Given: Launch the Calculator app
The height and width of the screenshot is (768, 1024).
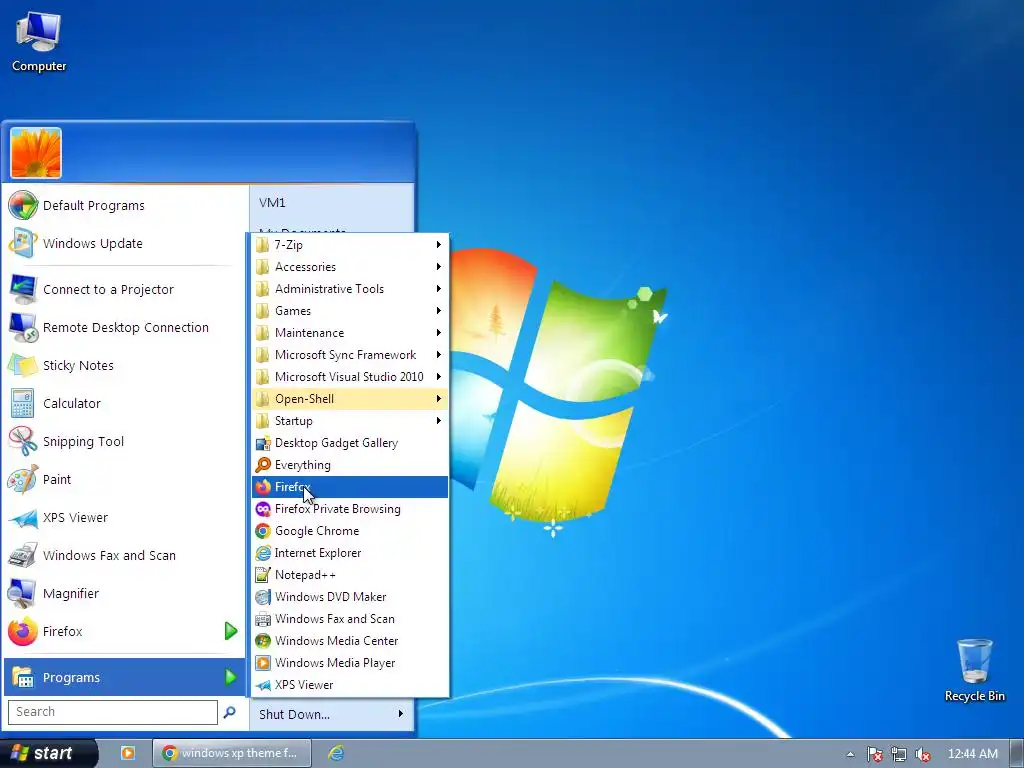Looking at the screenshot, I should pyautogui.click(x=124, y=403).
